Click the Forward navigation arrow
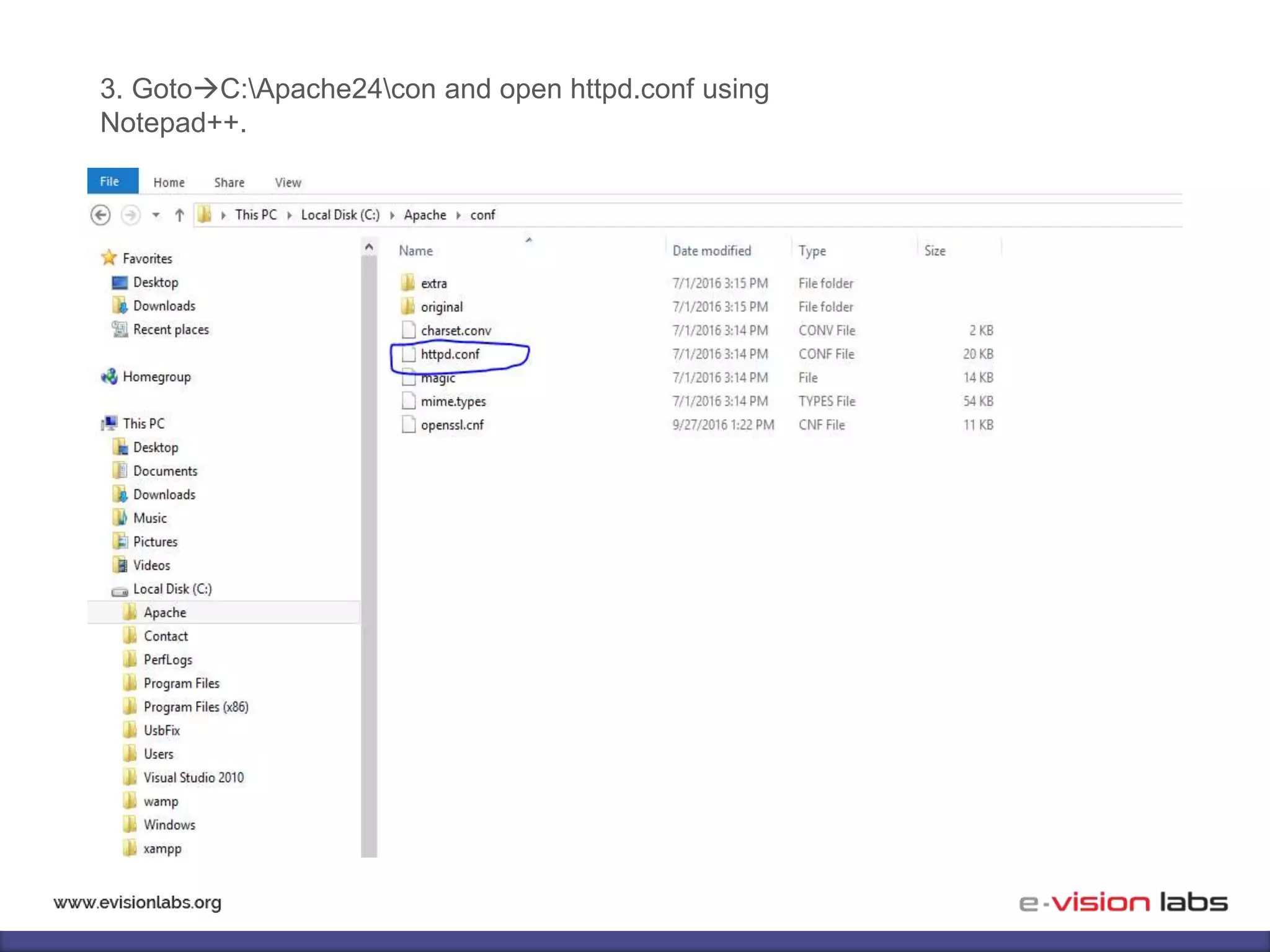 [130, 215]
